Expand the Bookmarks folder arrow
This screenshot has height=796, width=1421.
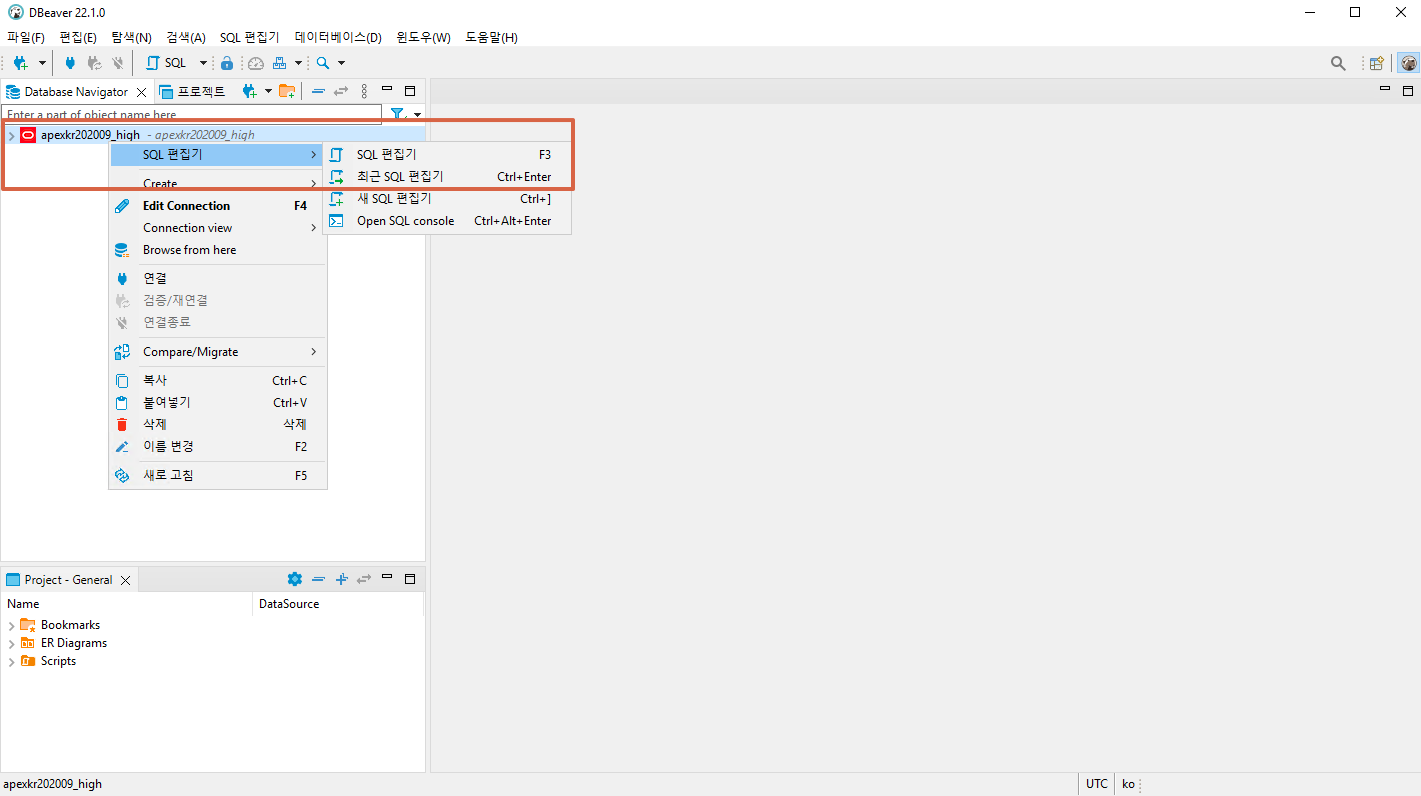coord(11,626)
